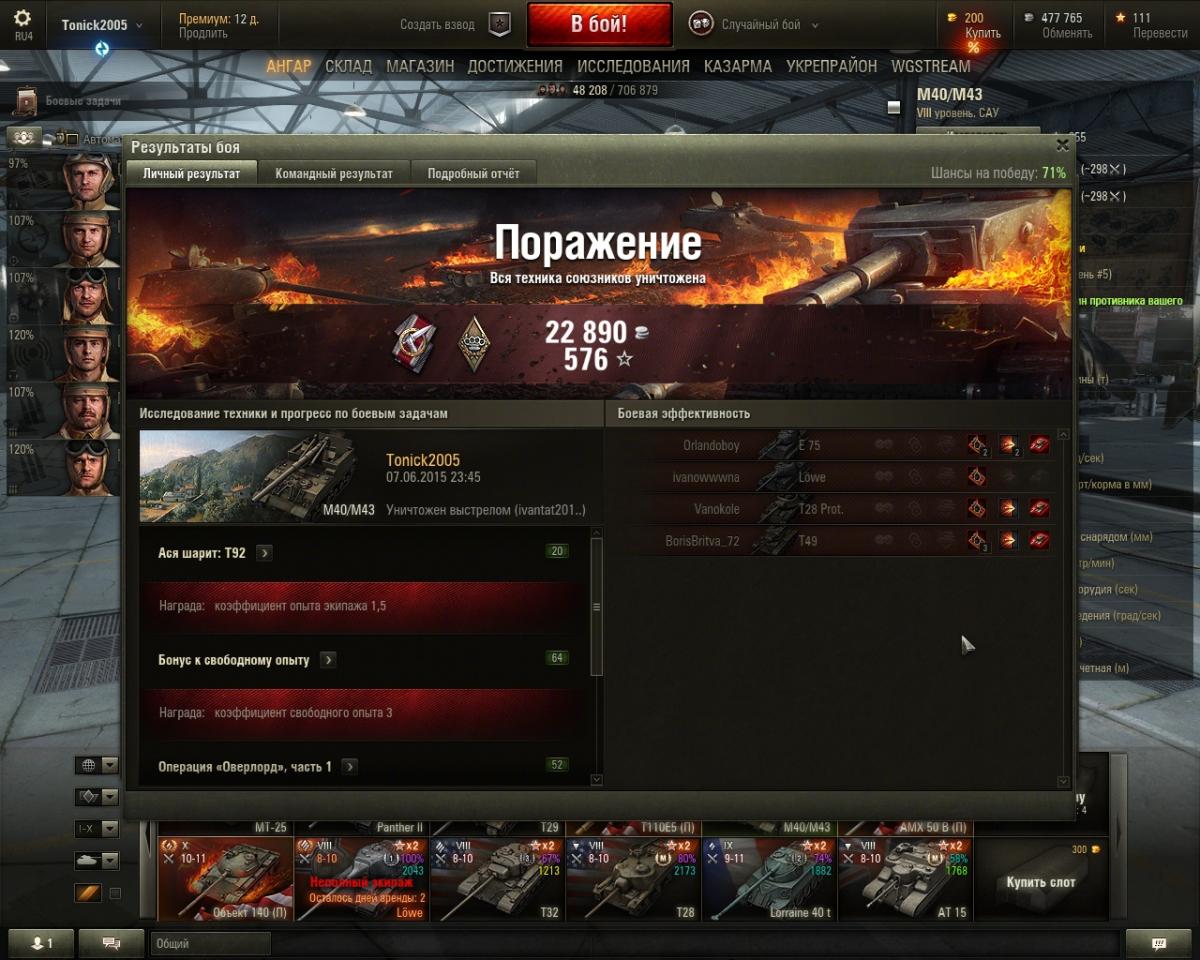Toggle the checkbox next to the orange filter
Viewport: 1200px width, 960px height.
point(115,893)
